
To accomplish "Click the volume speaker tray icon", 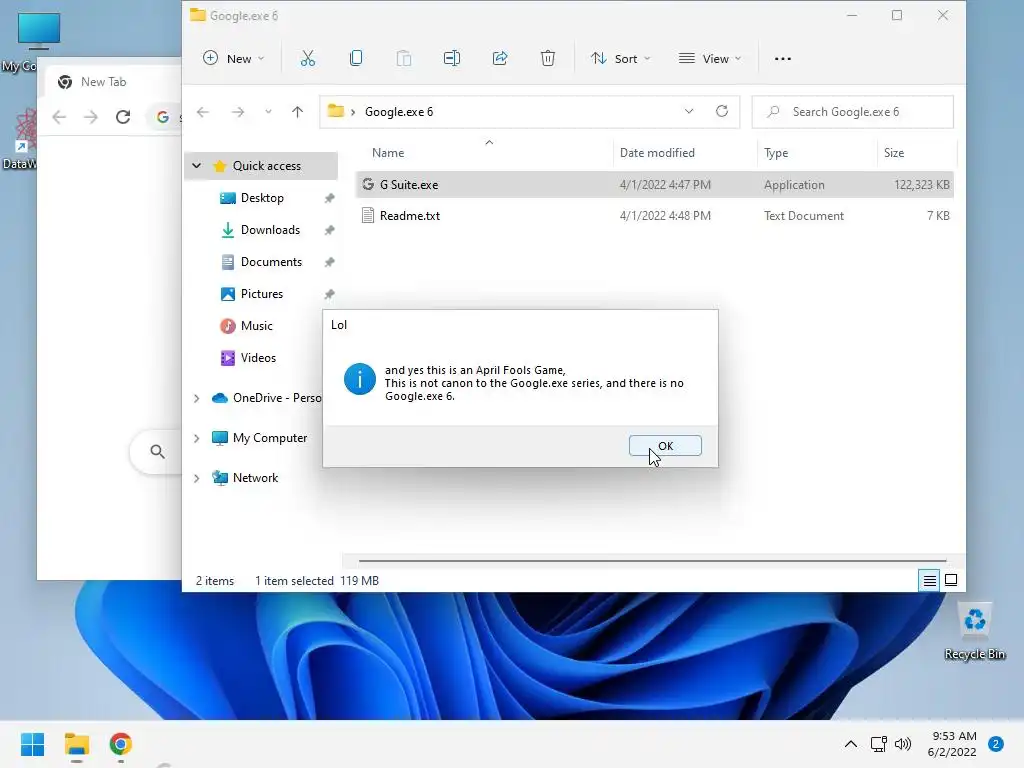I will 903,744.
